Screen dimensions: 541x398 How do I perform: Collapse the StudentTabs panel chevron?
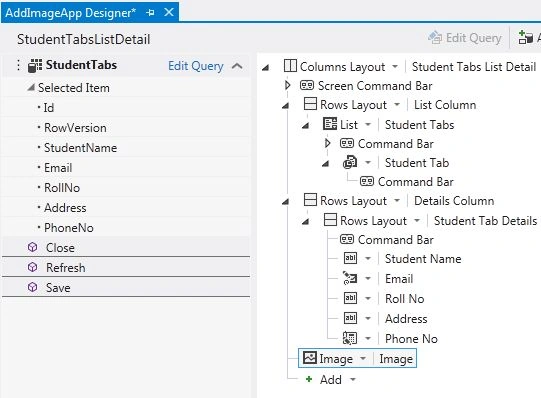(237, 66)
